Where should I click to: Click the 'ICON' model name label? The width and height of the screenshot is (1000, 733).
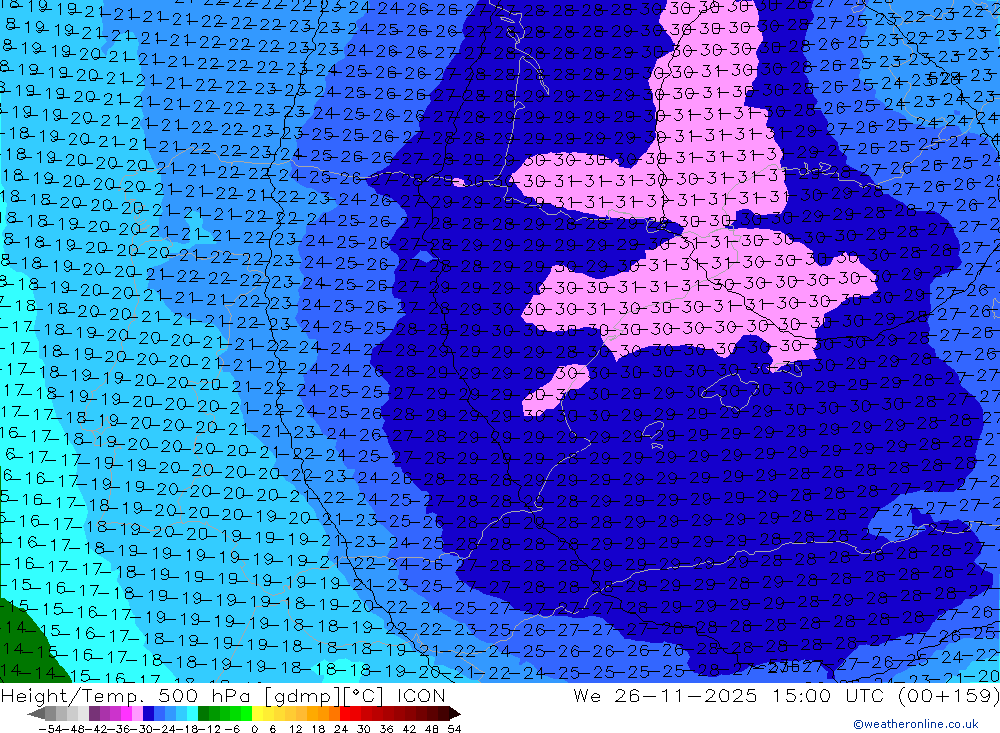coord(421,695)
